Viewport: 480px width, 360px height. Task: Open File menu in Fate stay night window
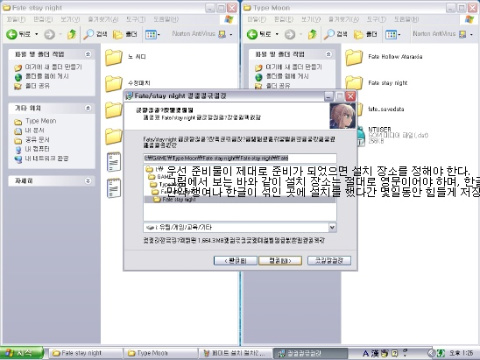16,19
